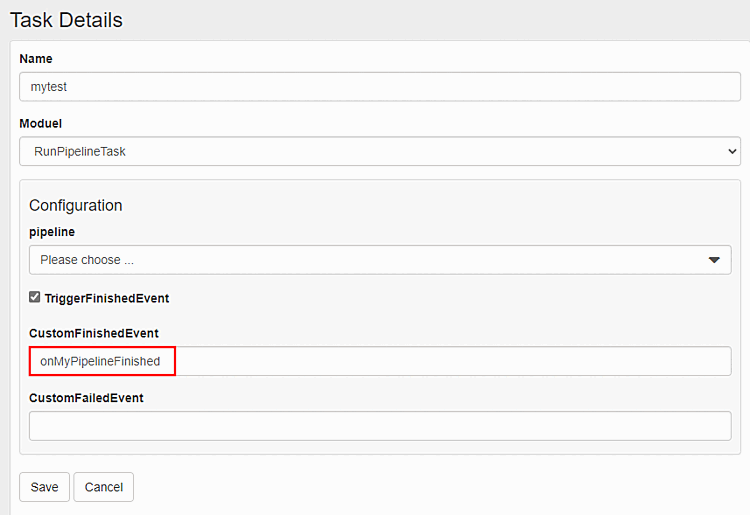Click the 'pipeline' field label

click(52, 232)
